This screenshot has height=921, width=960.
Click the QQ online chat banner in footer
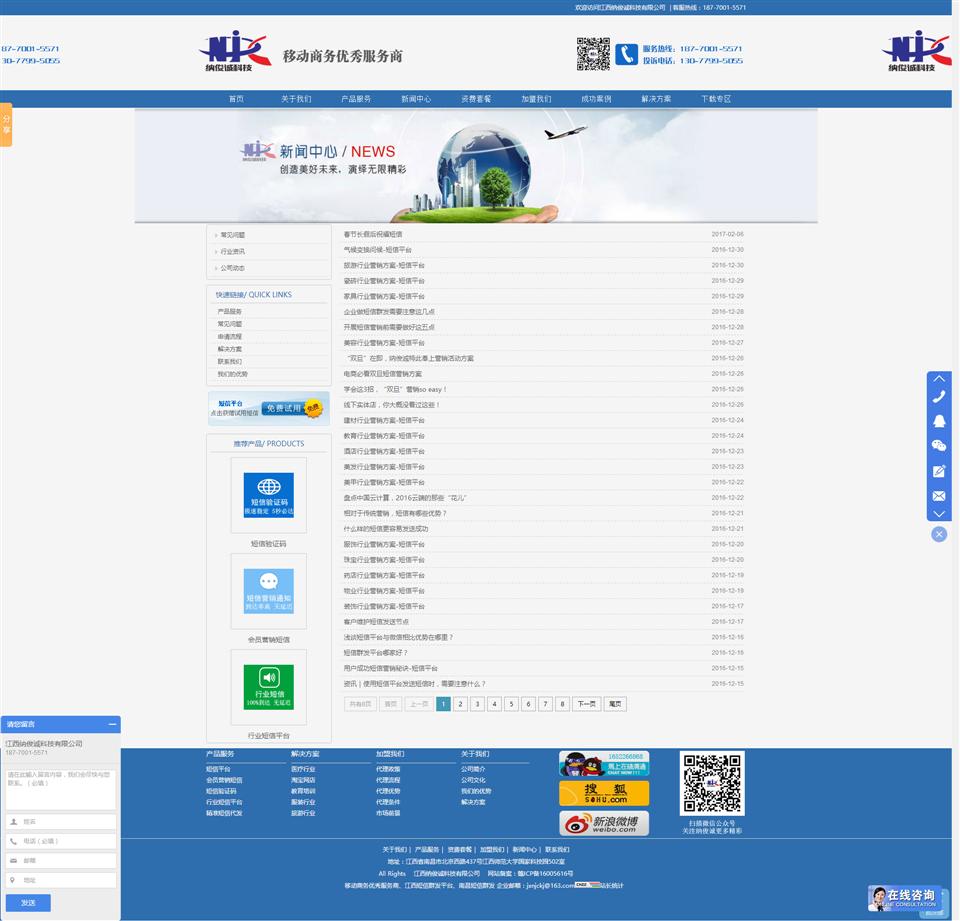(x=604, y=764)
